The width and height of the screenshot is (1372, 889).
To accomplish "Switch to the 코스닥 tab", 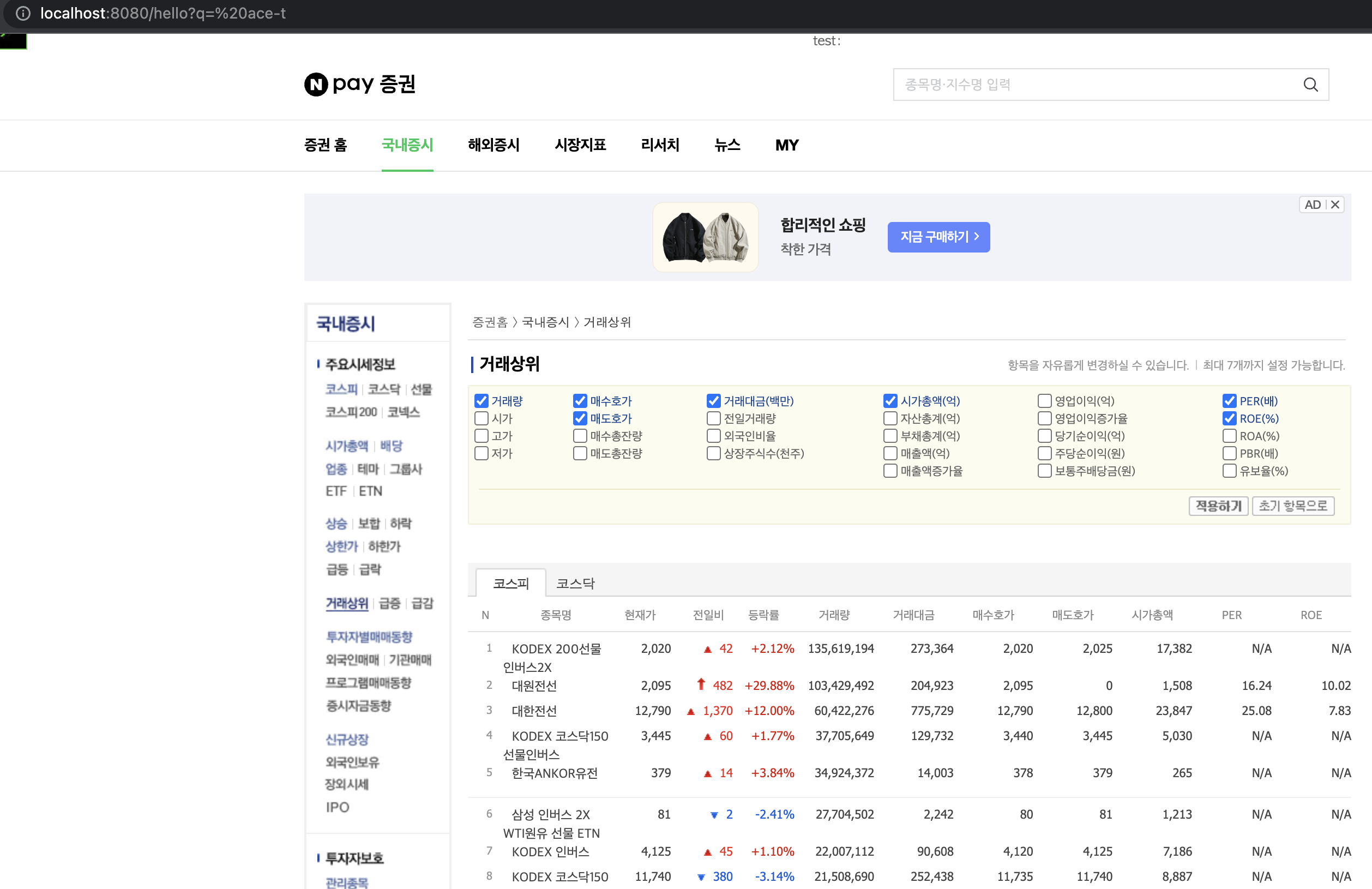I will point(575,583).
